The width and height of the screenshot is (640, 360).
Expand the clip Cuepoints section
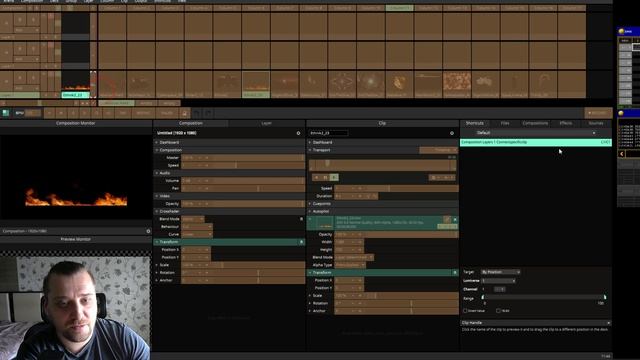coord(310,204)
